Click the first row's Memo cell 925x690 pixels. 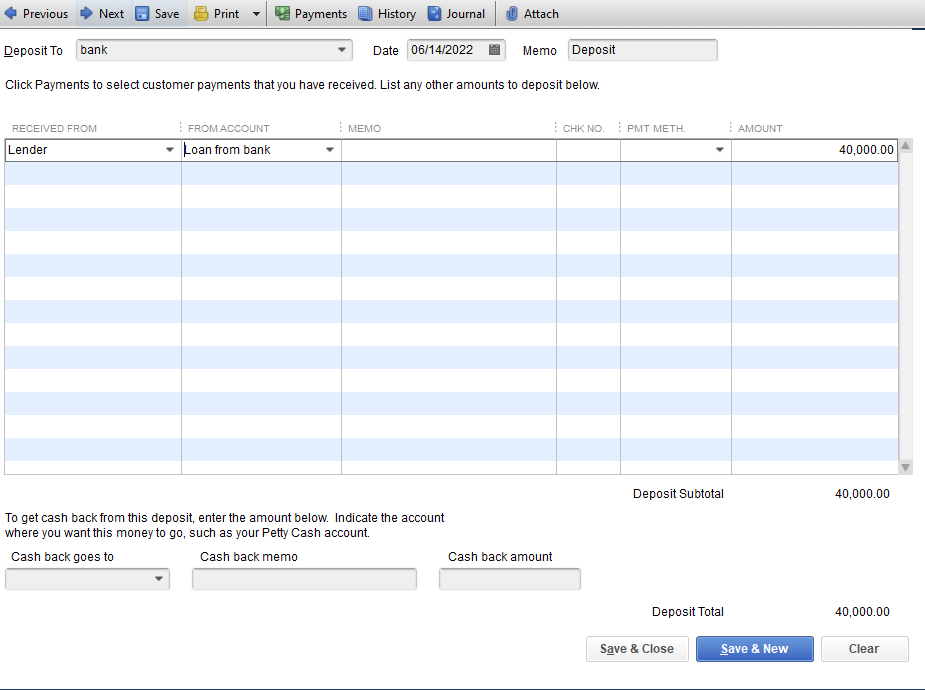[x=449, y=150]
